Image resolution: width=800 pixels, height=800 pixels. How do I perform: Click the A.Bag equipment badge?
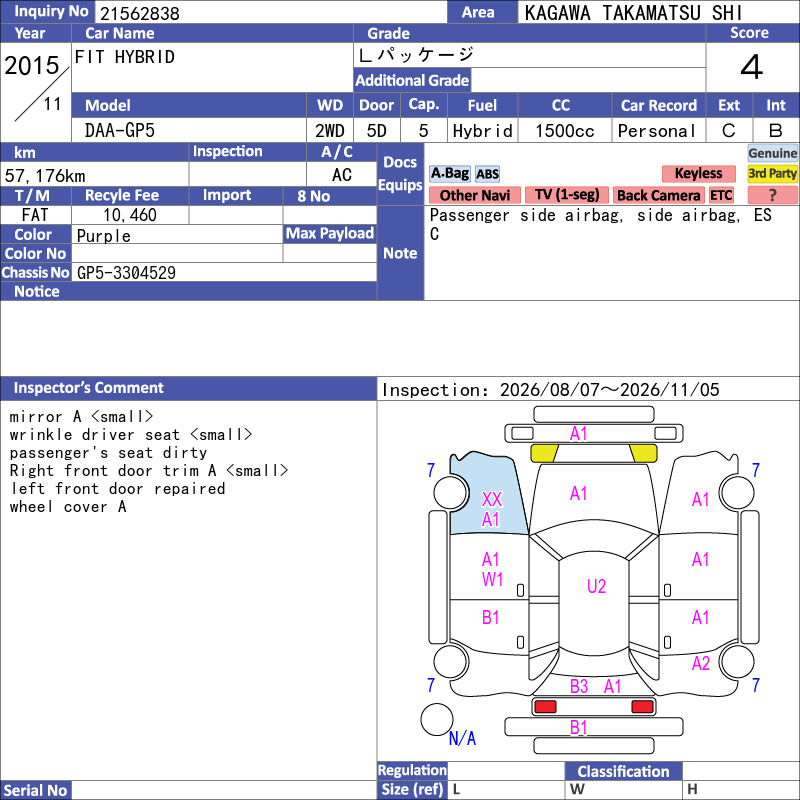pos(449,173)
